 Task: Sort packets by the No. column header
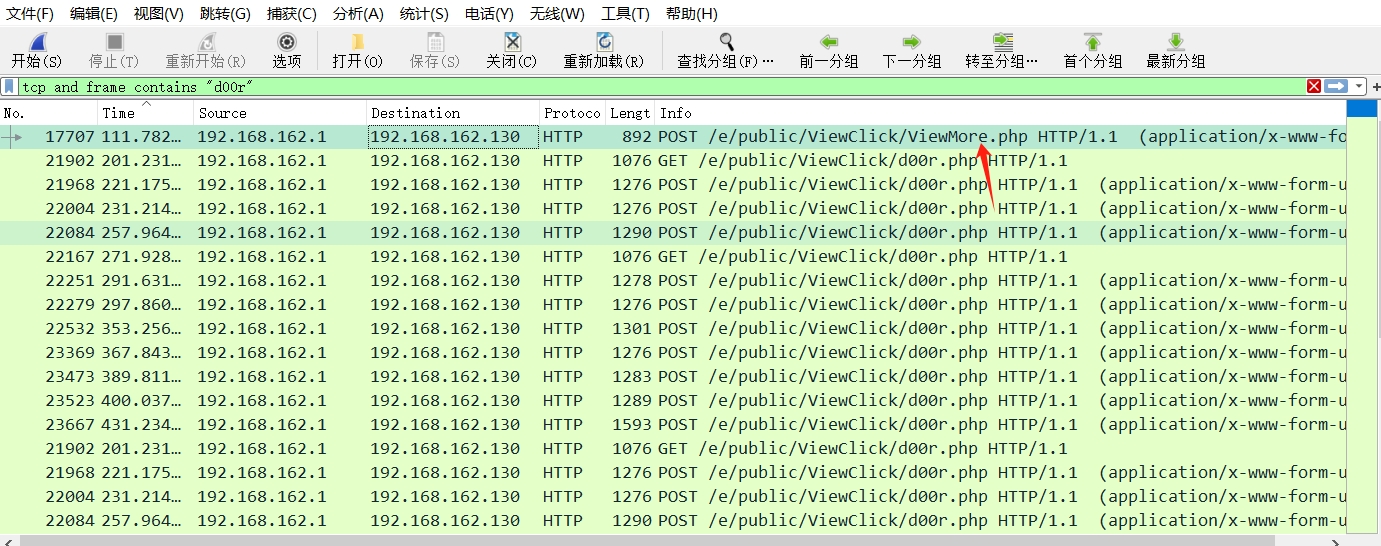click(x=49, y=113)
